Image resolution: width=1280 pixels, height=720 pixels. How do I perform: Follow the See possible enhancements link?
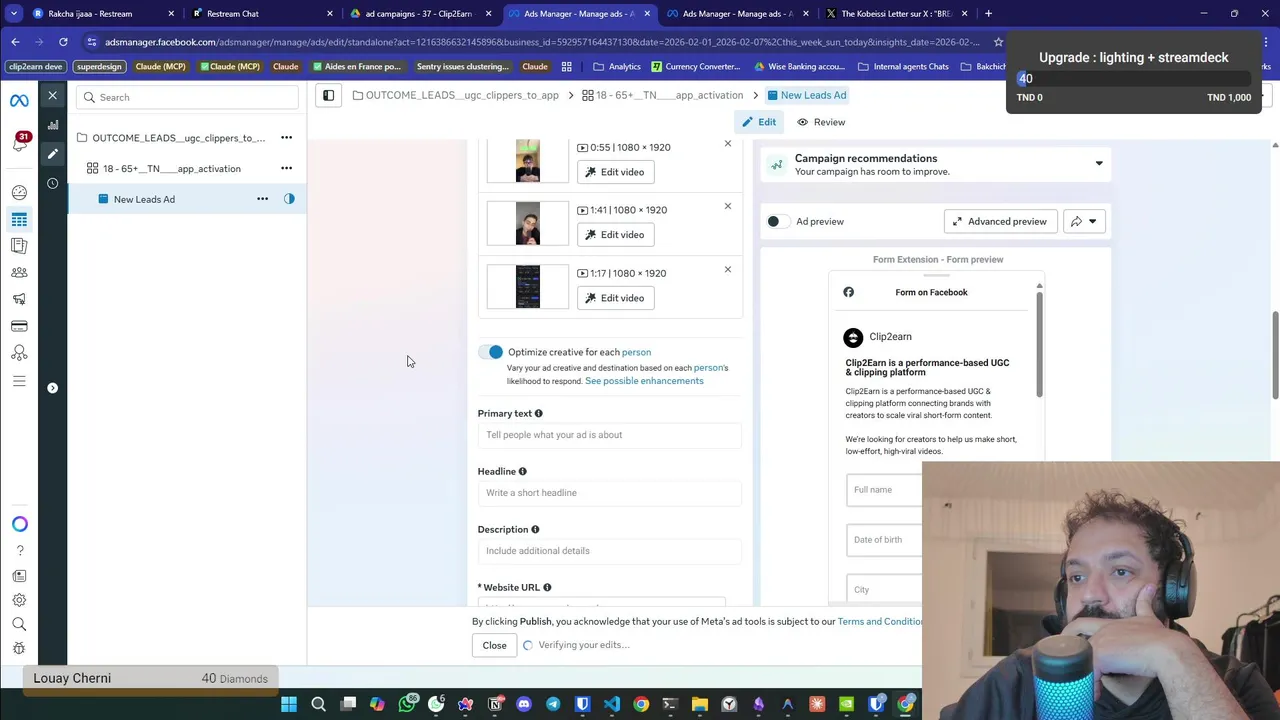(644, 381)
